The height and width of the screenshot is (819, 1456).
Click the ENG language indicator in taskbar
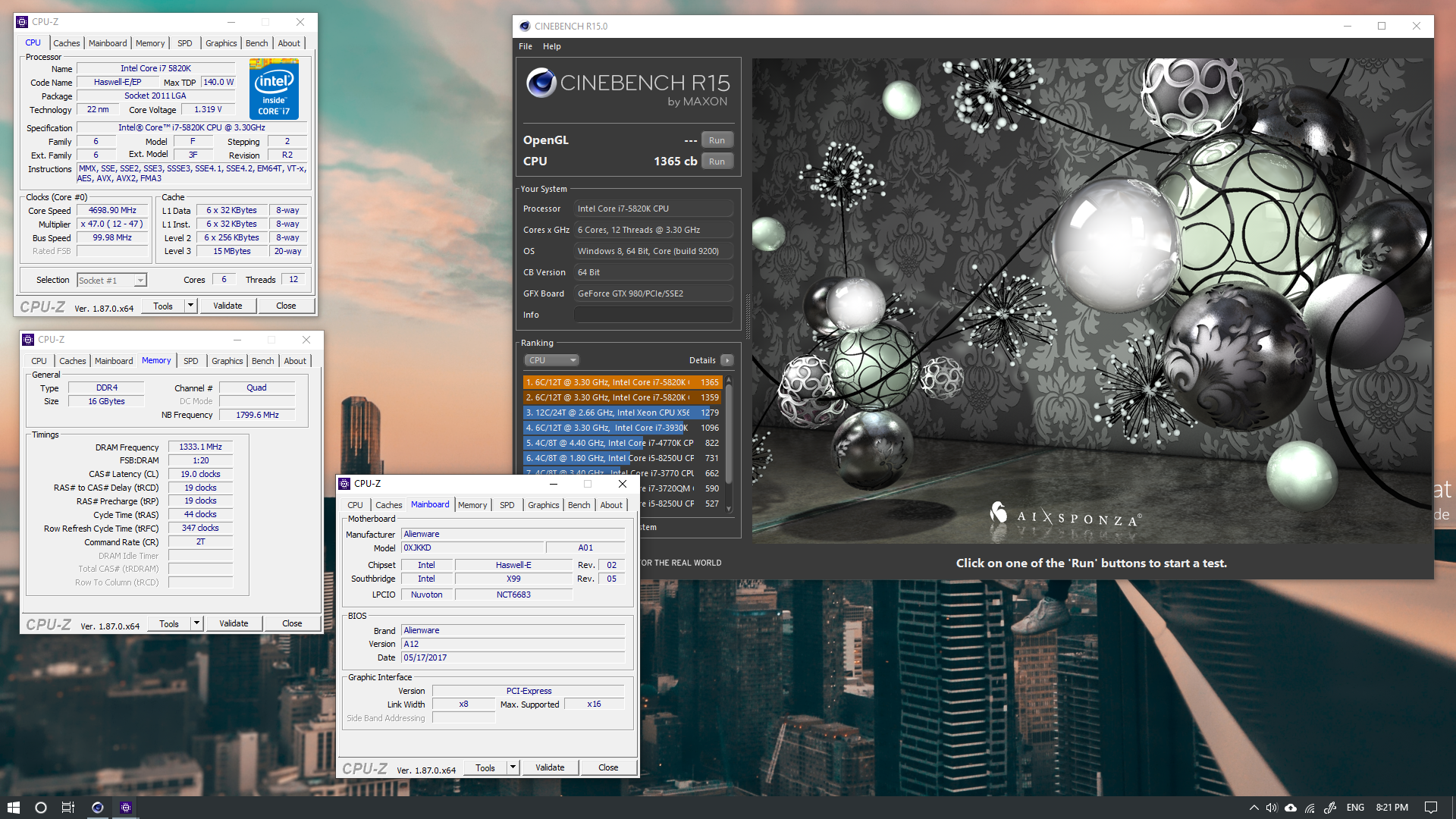(1355, 808)
